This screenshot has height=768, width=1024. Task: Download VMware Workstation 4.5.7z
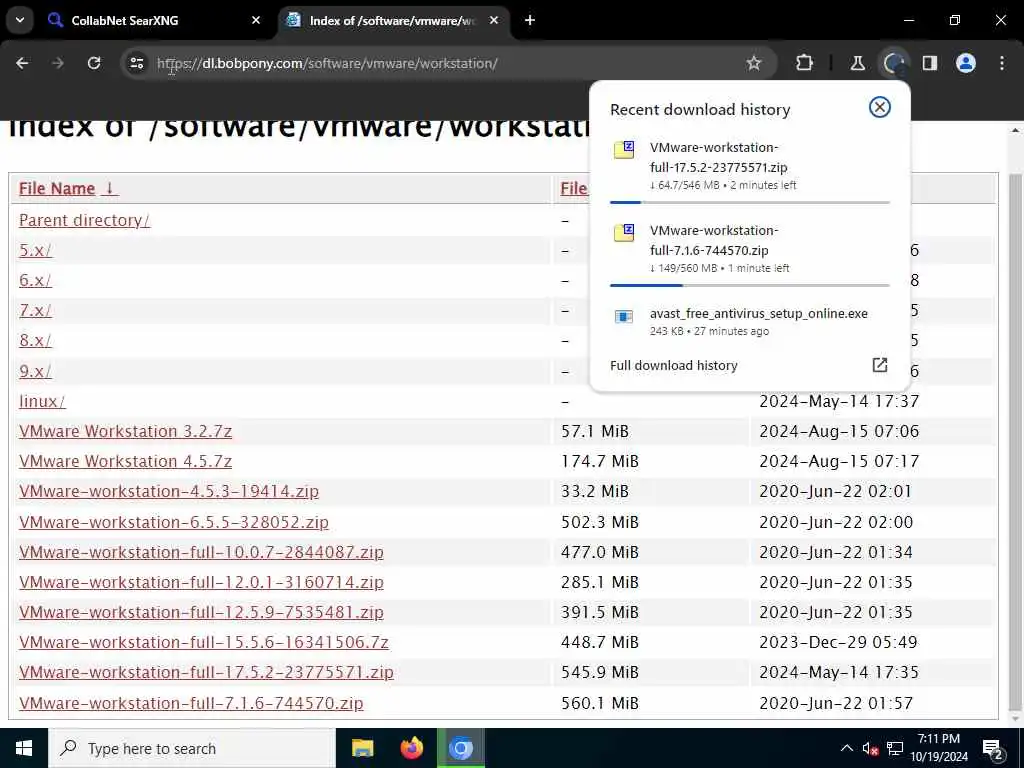pyautogui.click(x=125, y=461)
